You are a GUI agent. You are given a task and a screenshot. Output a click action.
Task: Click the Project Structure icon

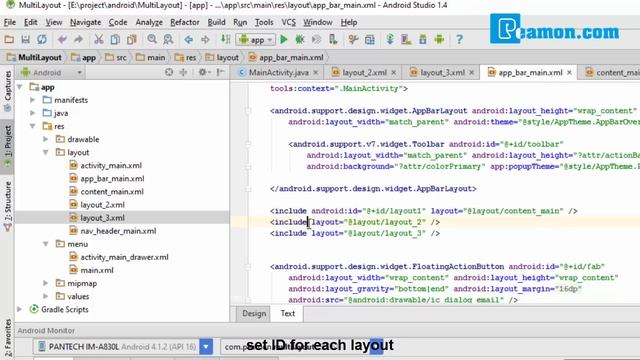(x=370, y=40)
